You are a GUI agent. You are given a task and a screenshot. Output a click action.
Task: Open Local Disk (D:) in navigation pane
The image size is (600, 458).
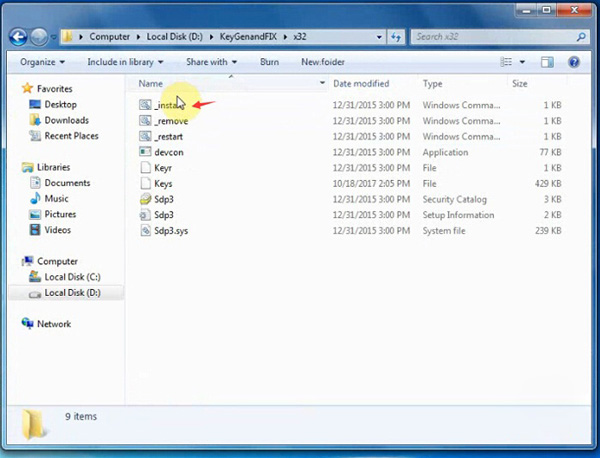point(72,293)
